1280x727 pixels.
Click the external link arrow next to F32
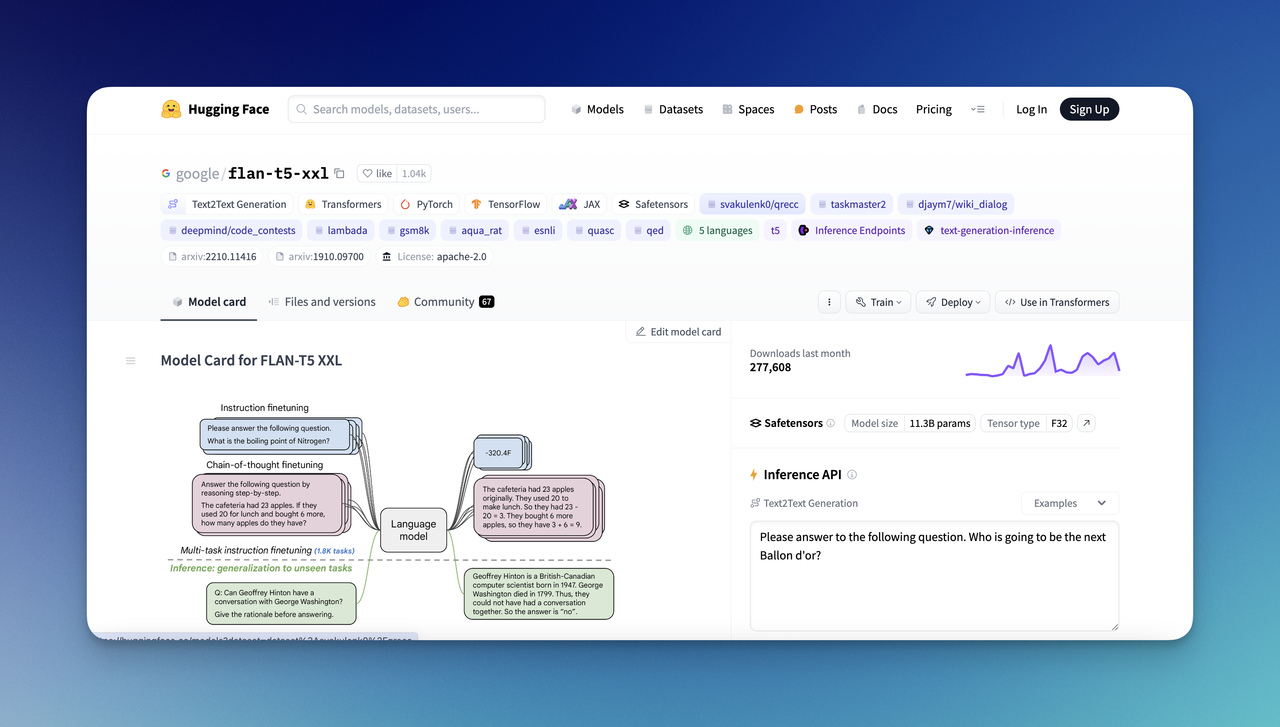point(1086,423)
